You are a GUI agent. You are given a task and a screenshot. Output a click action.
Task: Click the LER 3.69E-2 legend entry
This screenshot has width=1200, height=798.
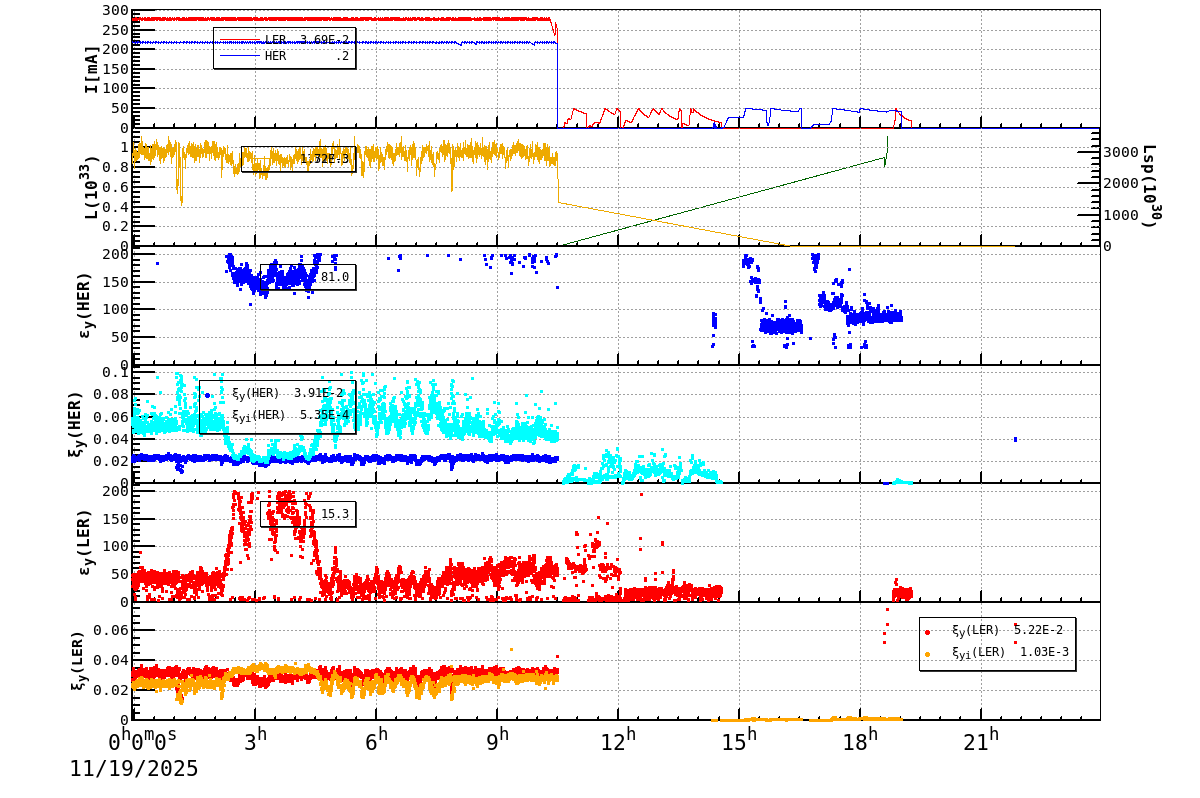tap(284, 40)
